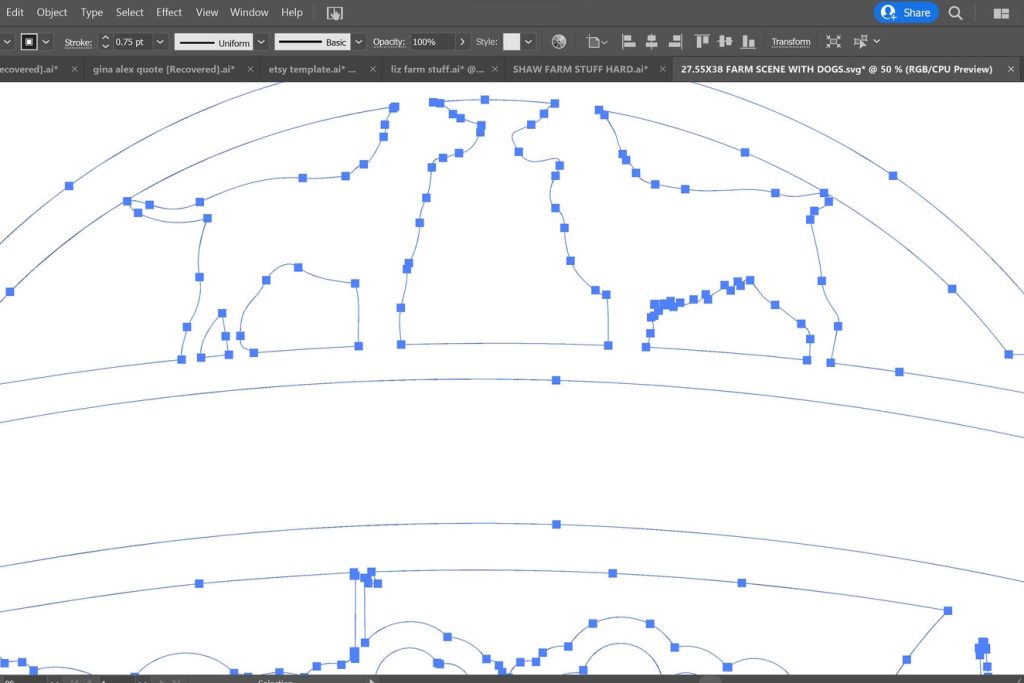The image size is (1024, 683).
Task: Open the Effect menu
Action: point(169,12)
